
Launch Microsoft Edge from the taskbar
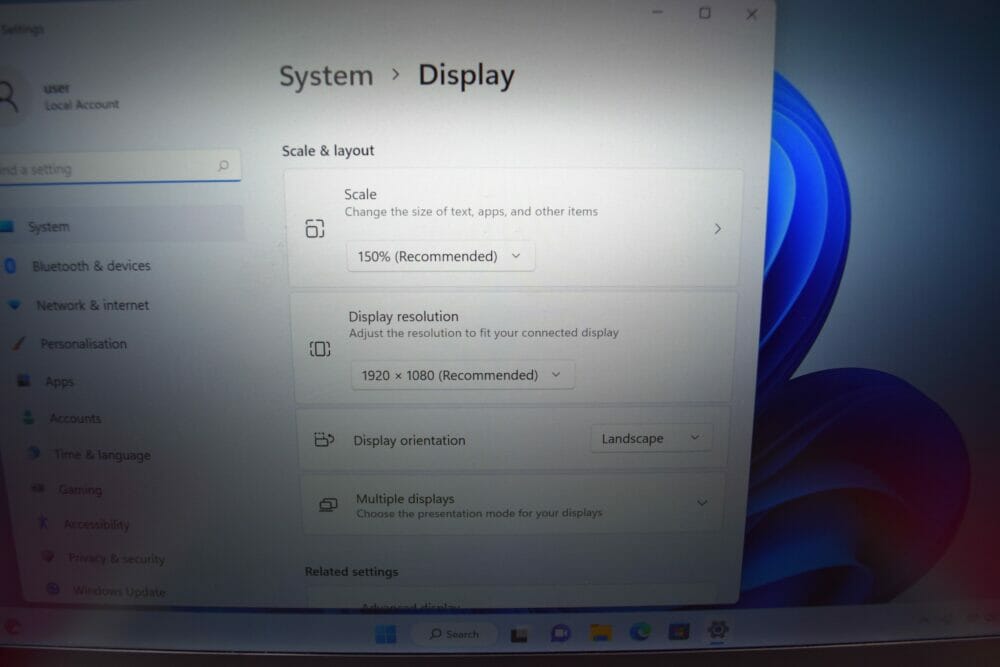[x=640, y=632]
